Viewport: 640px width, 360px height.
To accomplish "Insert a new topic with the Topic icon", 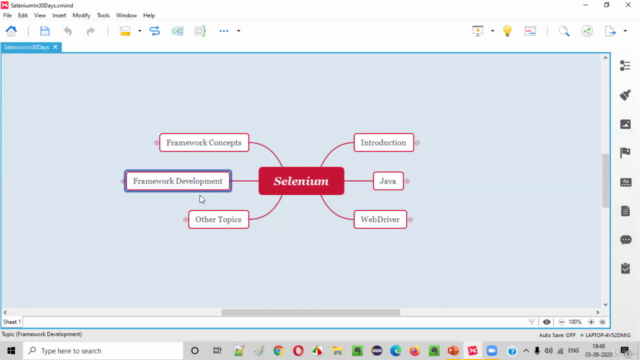I will tap(125, 31).
